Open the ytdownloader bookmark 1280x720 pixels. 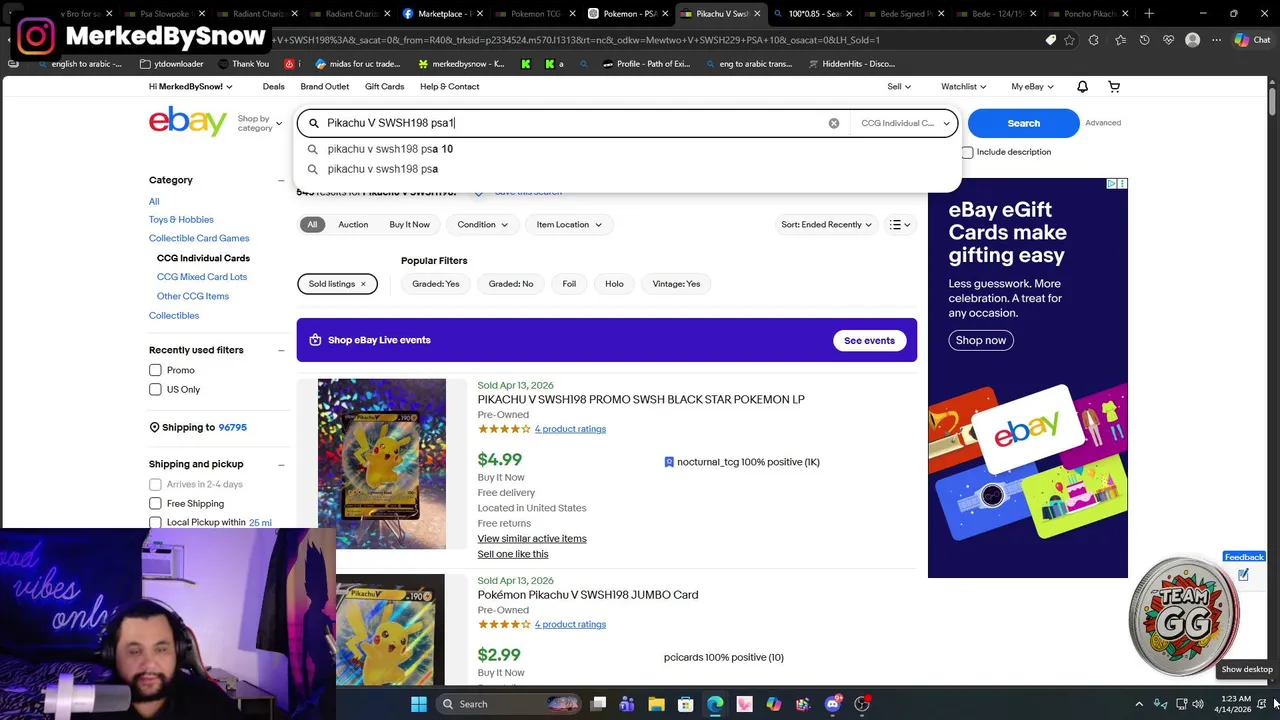[172, 64]
